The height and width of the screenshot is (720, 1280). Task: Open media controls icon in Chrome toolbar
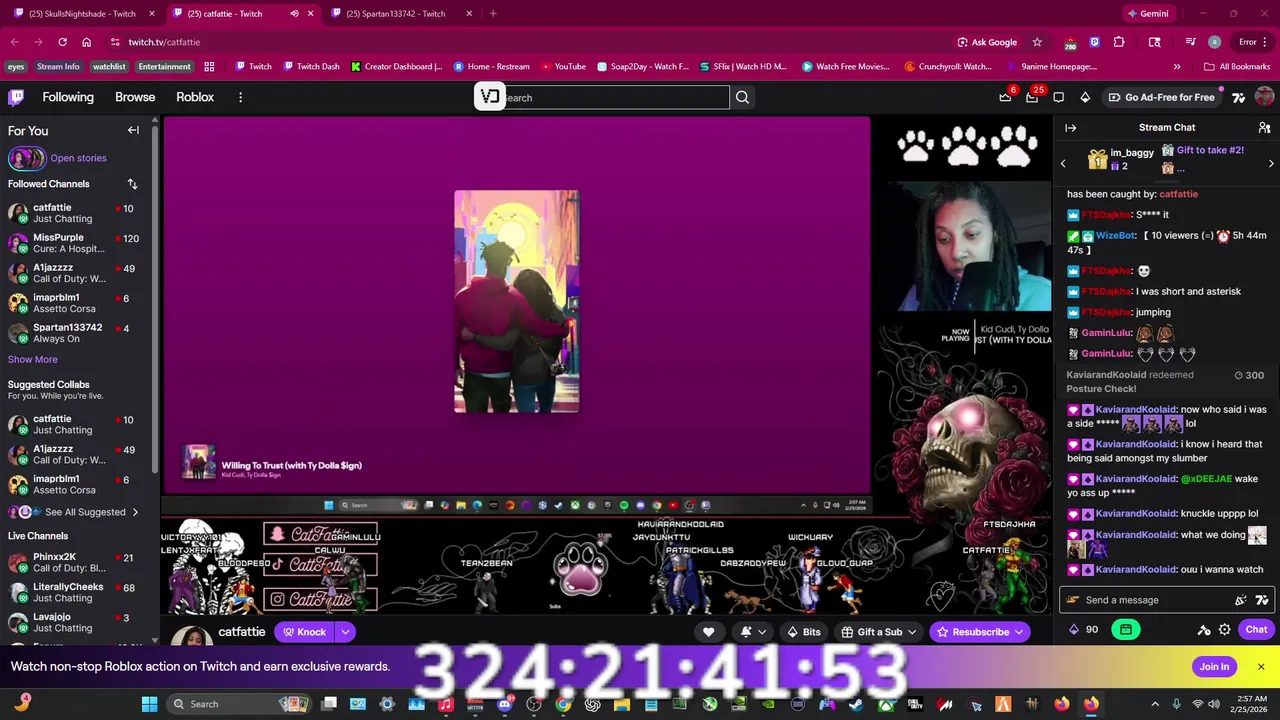pos(1190,42)
